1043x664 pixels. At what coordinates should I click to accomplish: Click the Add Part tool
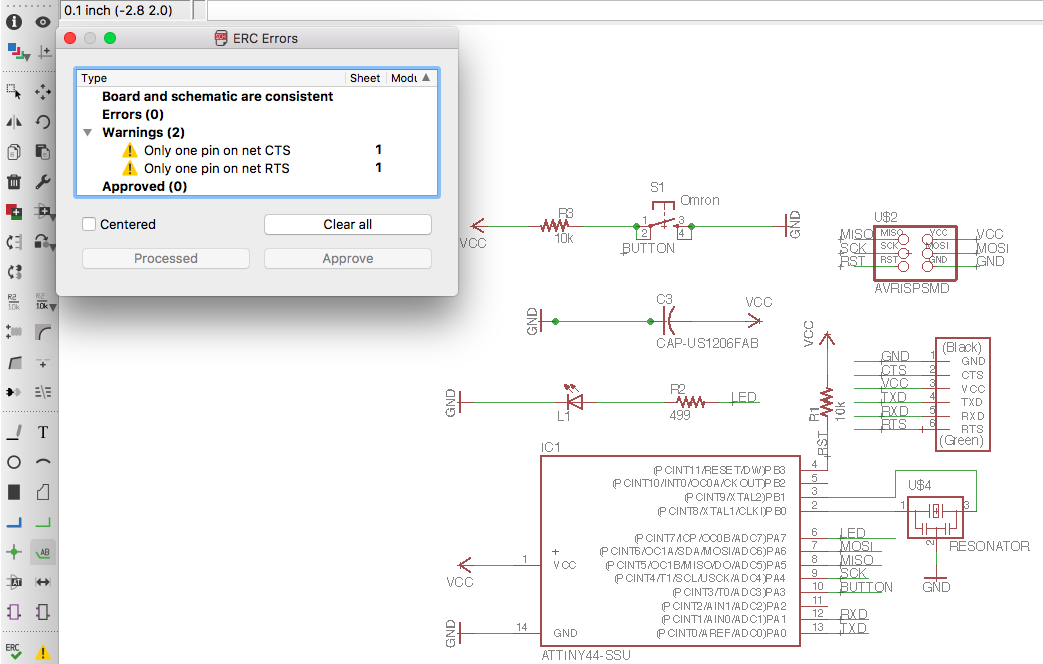coord(14,212)
